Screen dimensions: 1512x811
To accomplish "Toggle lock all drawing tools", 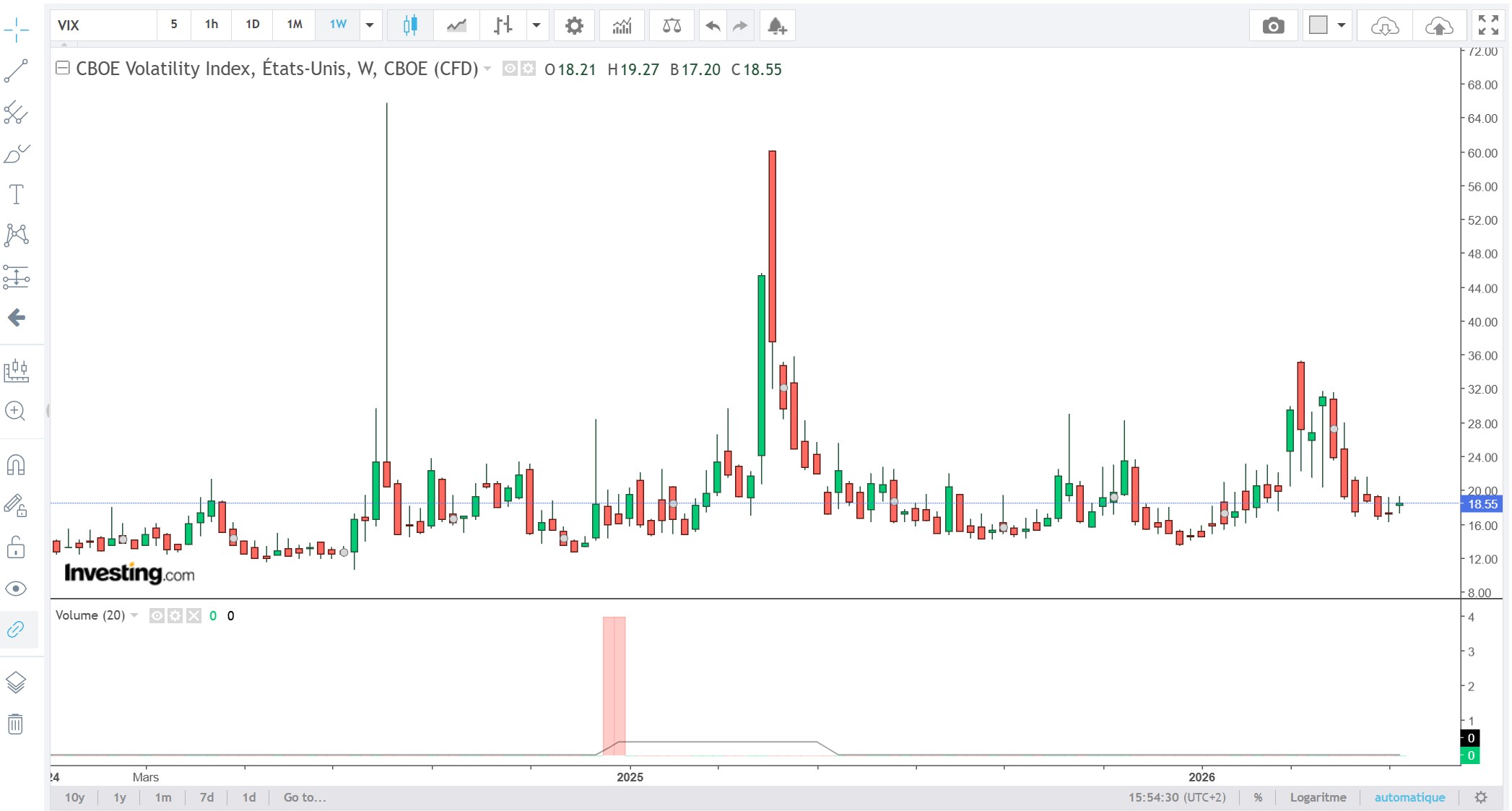I will pos(16,547).
